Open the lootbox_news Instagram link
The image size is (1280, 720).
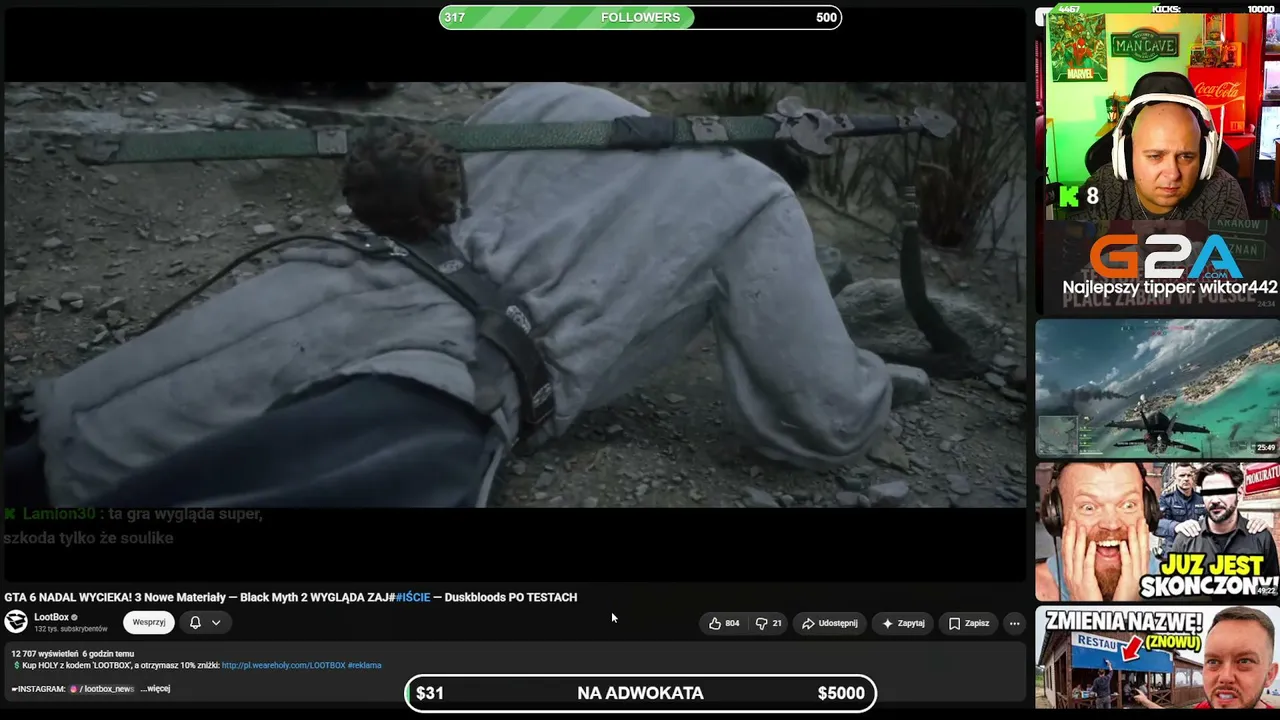coord(102,689)
